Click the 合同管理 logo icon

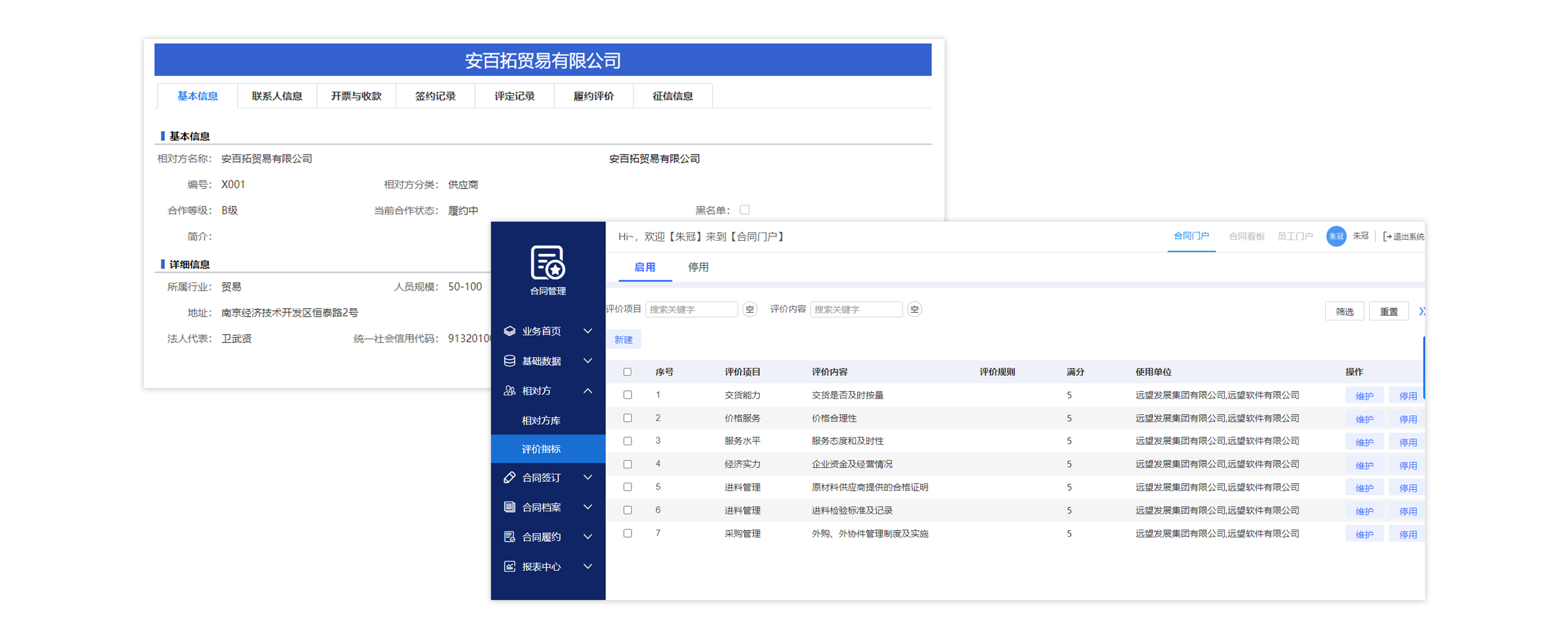pyautogui.click(x=547, y=263)
